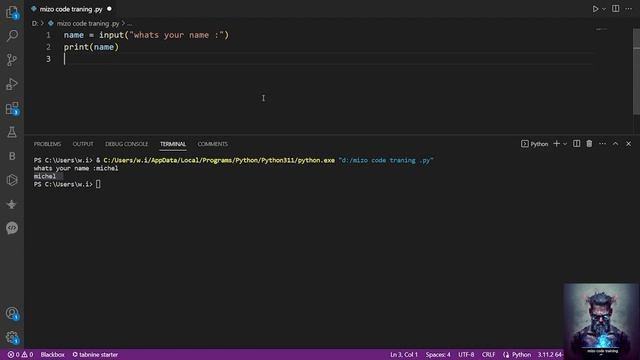
Task: Open the Testing flask view
Action: 12,132
